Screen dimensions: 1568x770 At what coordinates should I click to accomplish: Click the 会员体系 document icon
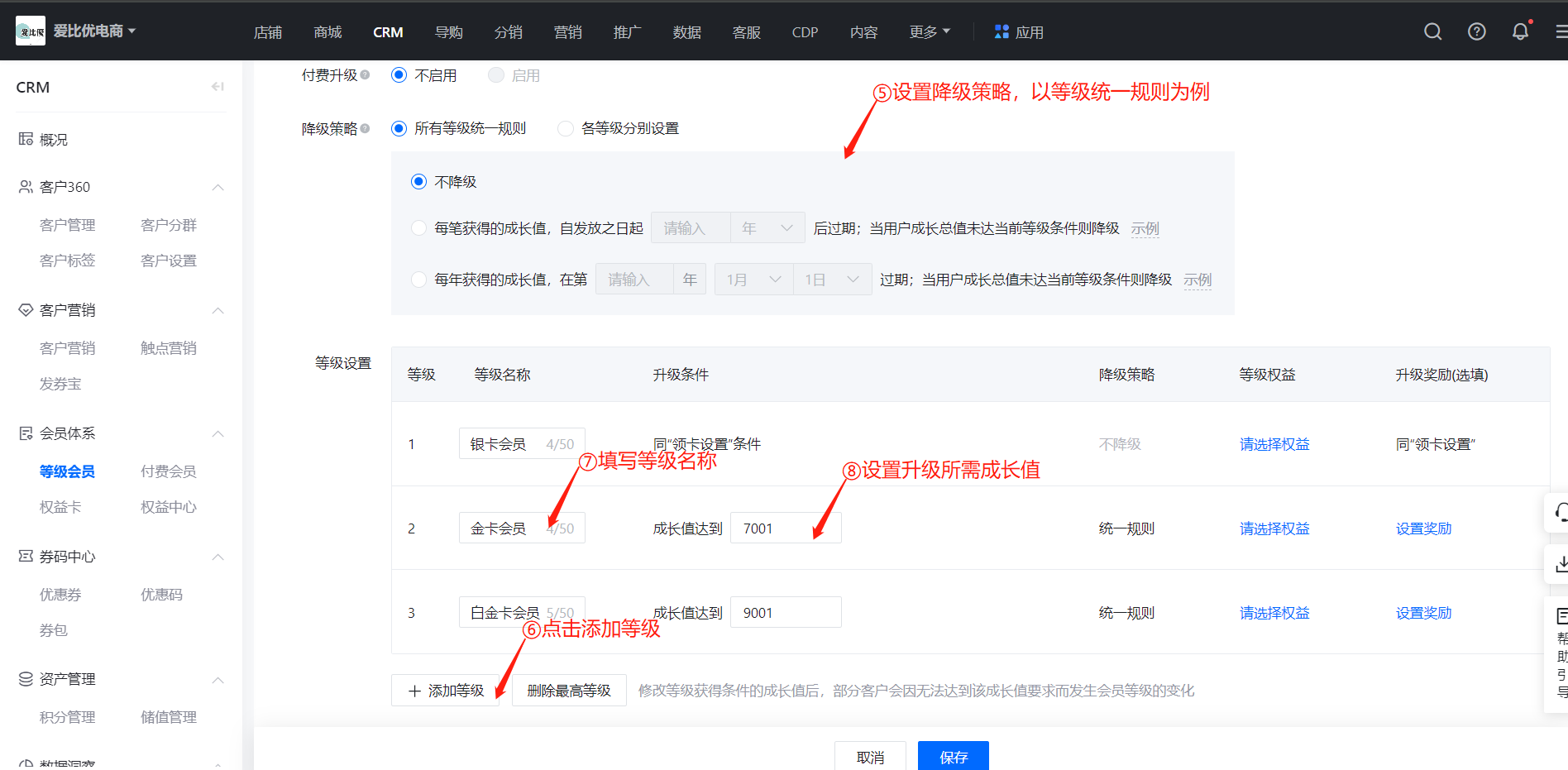click(x=26, y=433)
